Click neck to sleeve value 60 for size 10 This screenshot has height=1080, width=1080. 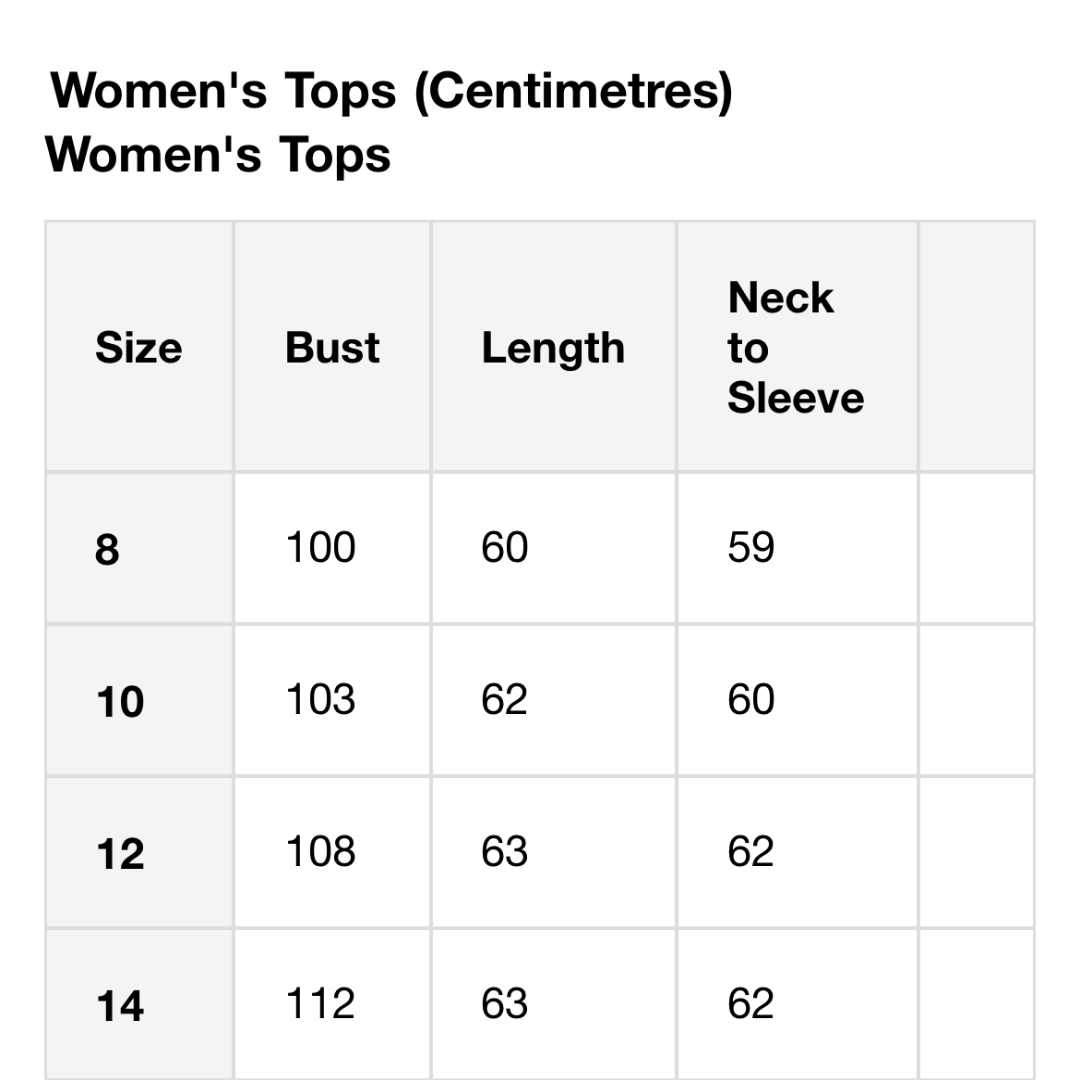pos(751,700)
